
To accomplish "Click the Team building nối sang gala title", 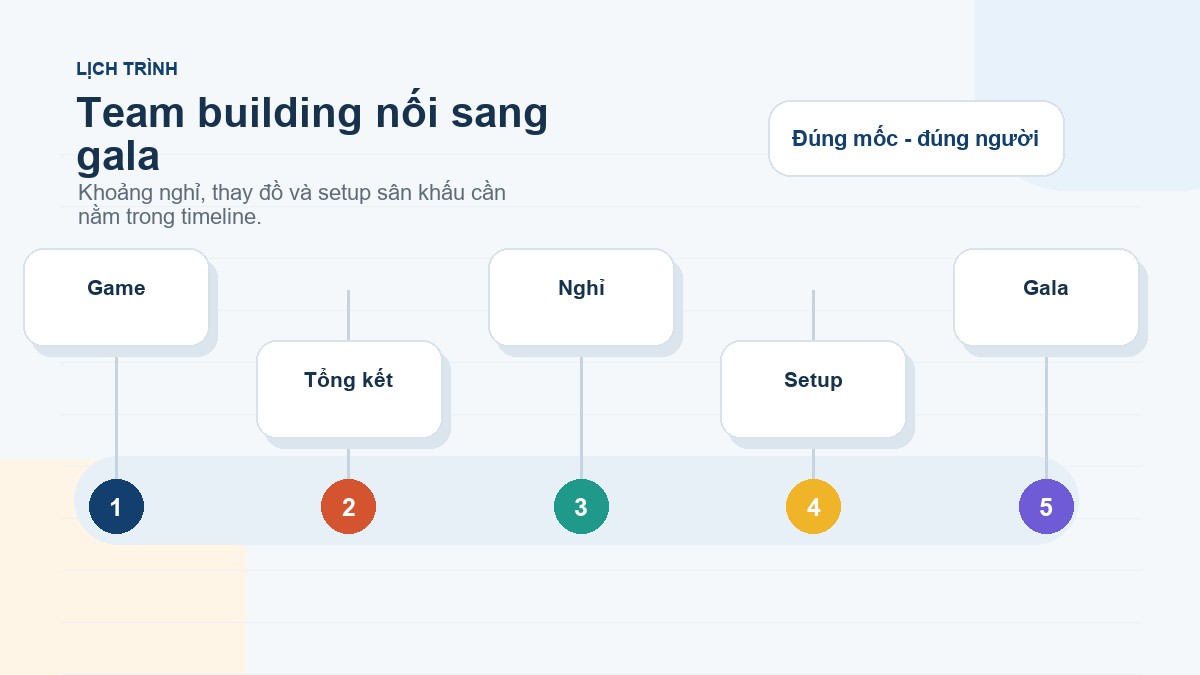I will (312, 134).
